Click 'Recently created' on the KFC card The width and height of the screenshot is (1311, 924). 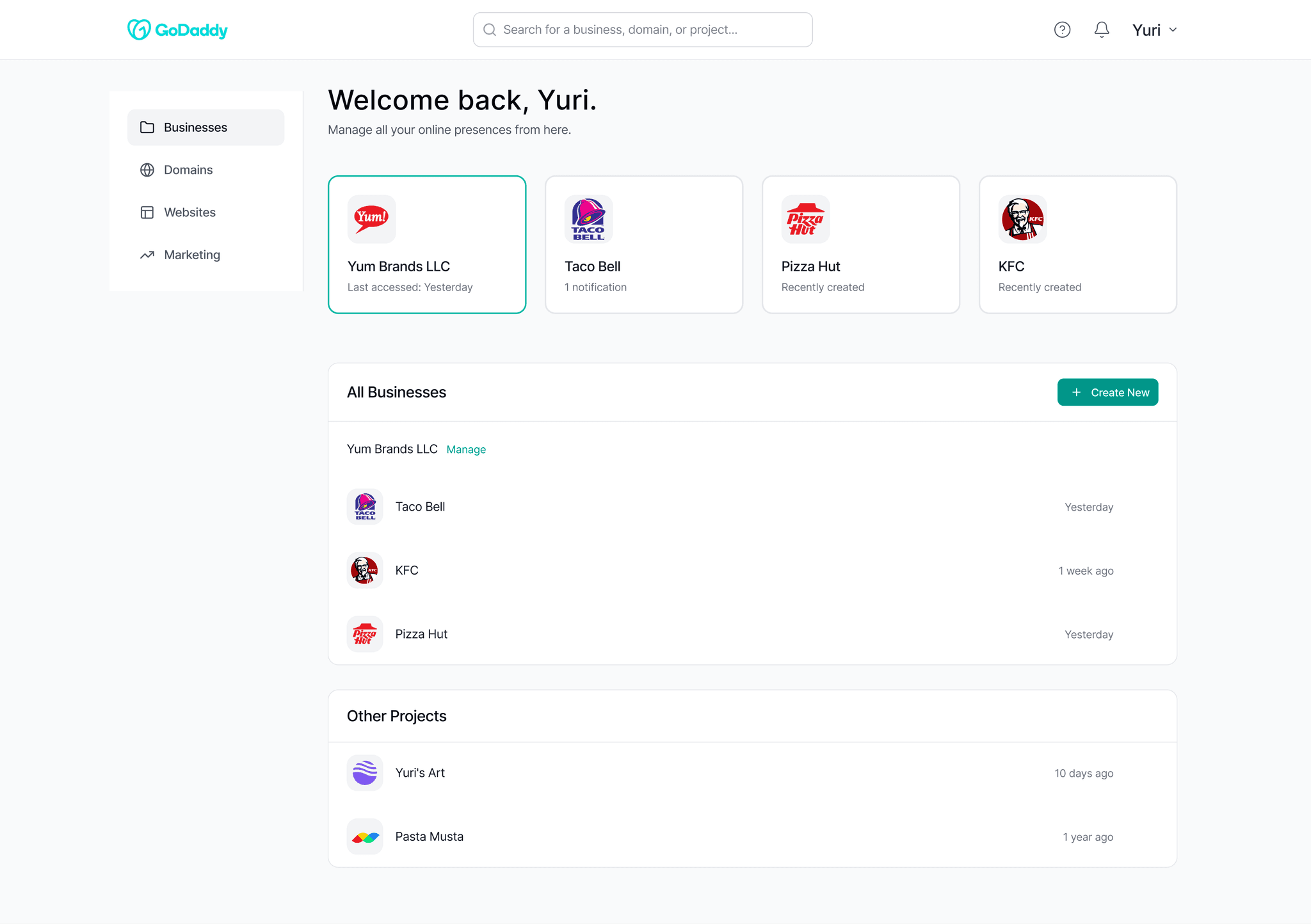point(1040,287)
